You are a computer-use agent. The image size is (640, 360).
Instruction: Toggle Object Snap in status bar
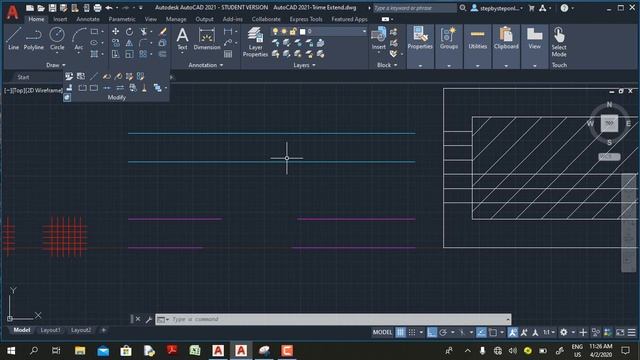tap(493, 333)
